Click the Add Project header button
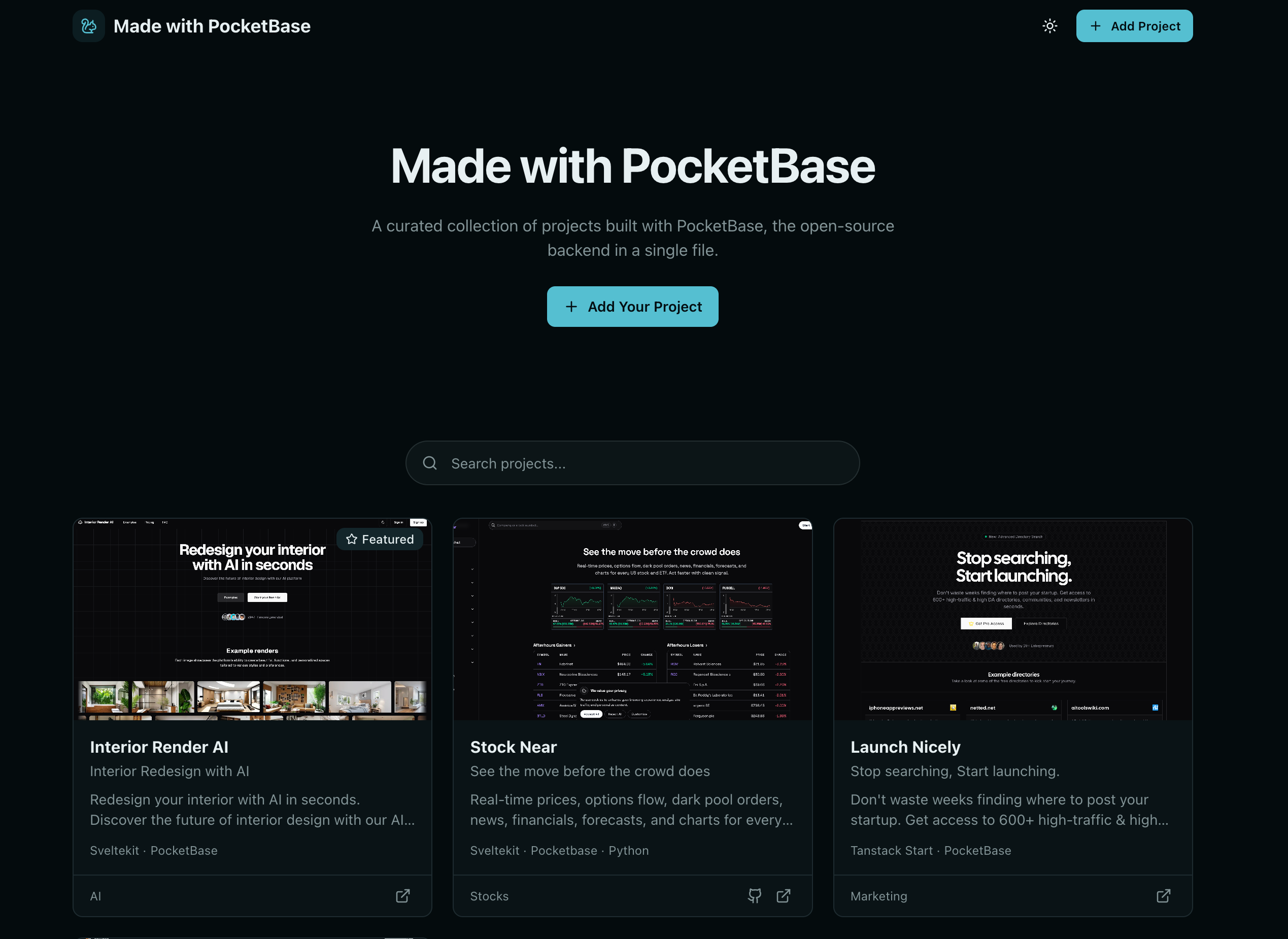 click(1133, 26)
